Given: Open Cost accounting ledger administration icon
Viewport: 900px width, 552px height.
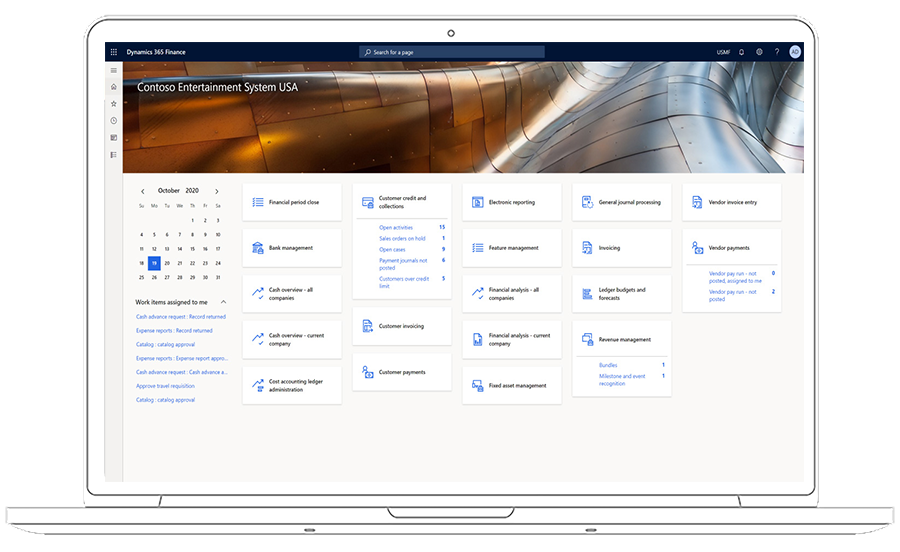Looking at the screenshot, I should tap(258, 386).
